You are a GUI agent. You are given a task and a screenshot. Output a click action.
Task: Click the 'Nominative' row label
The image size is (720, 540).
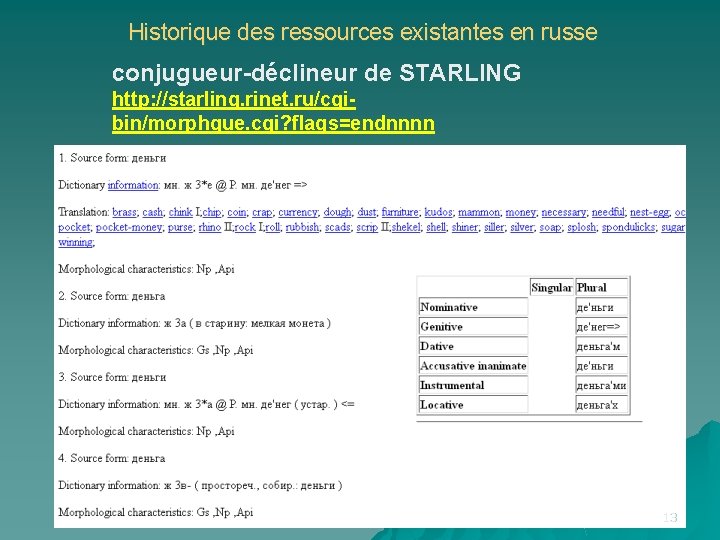(x=473, y=307)
